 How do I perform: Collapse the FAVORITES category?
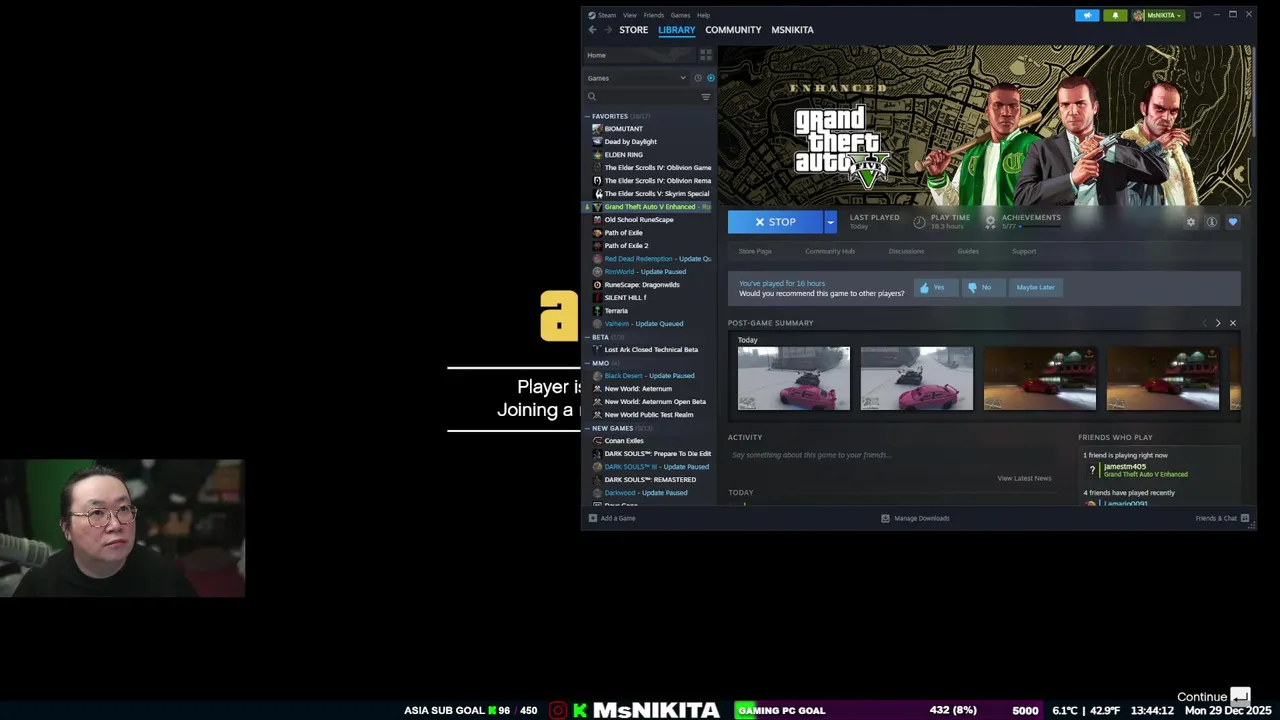point(588,116)
